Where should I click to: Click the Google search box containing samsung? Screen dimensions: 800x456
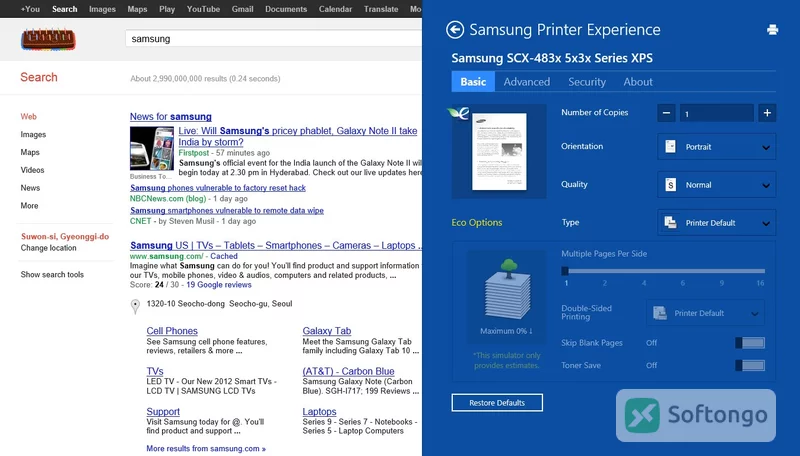tap(273, 39)
